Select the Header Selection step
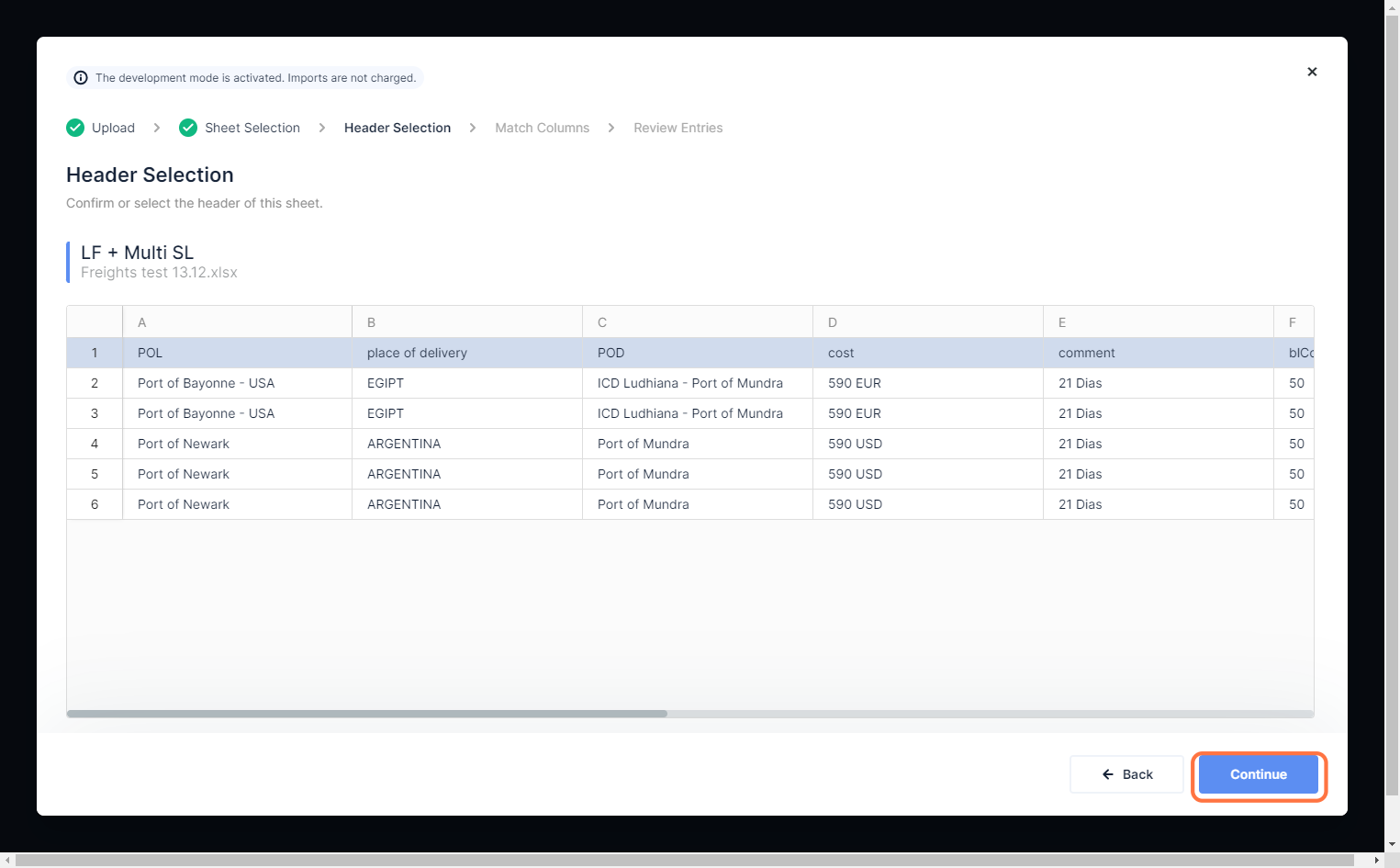Image resolution: width=1400 pixels, height=868 pixels. tap(398, 128)
